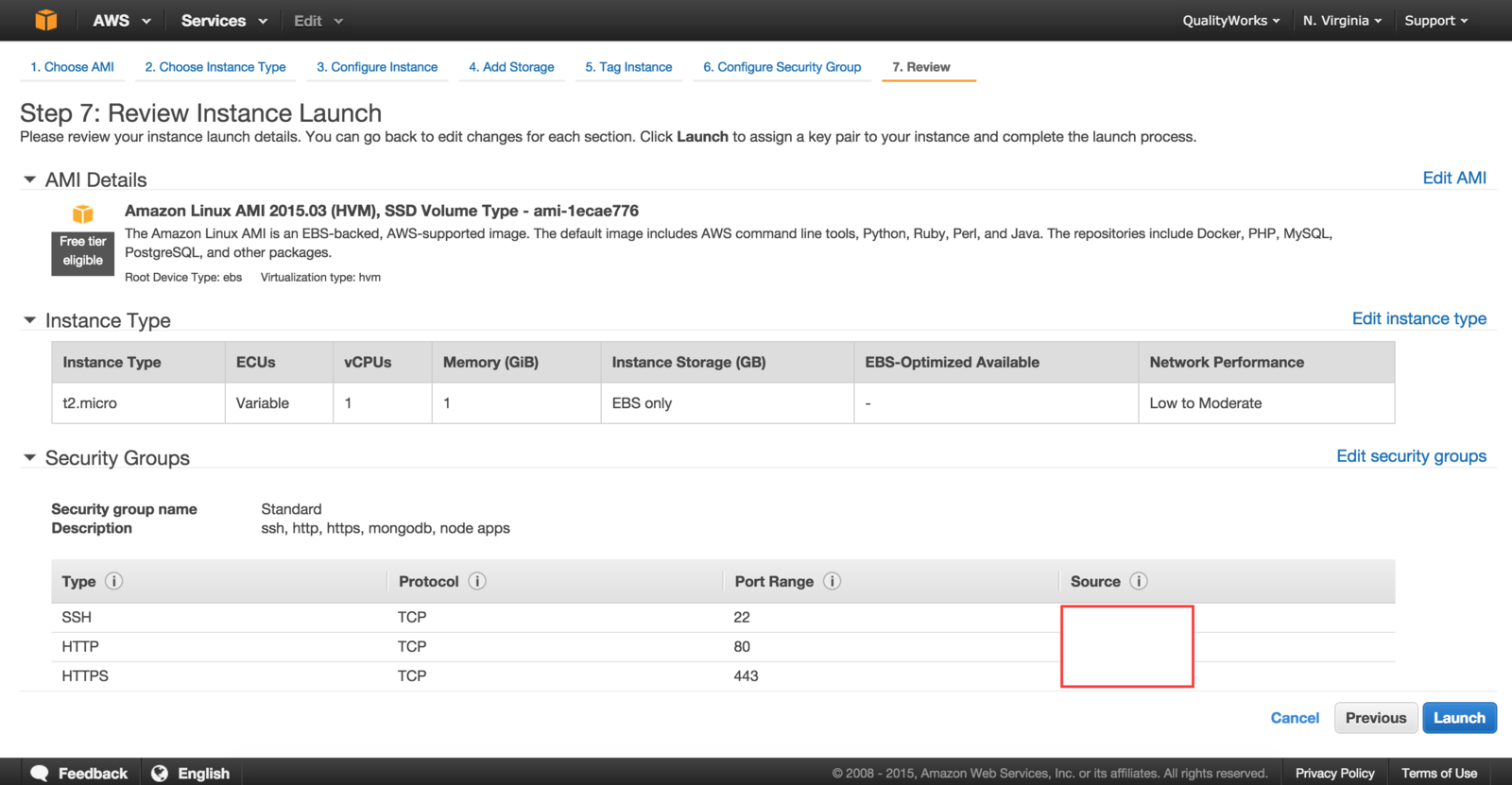Click the Feedback speech bubble icon

click(x=39, y=773)
